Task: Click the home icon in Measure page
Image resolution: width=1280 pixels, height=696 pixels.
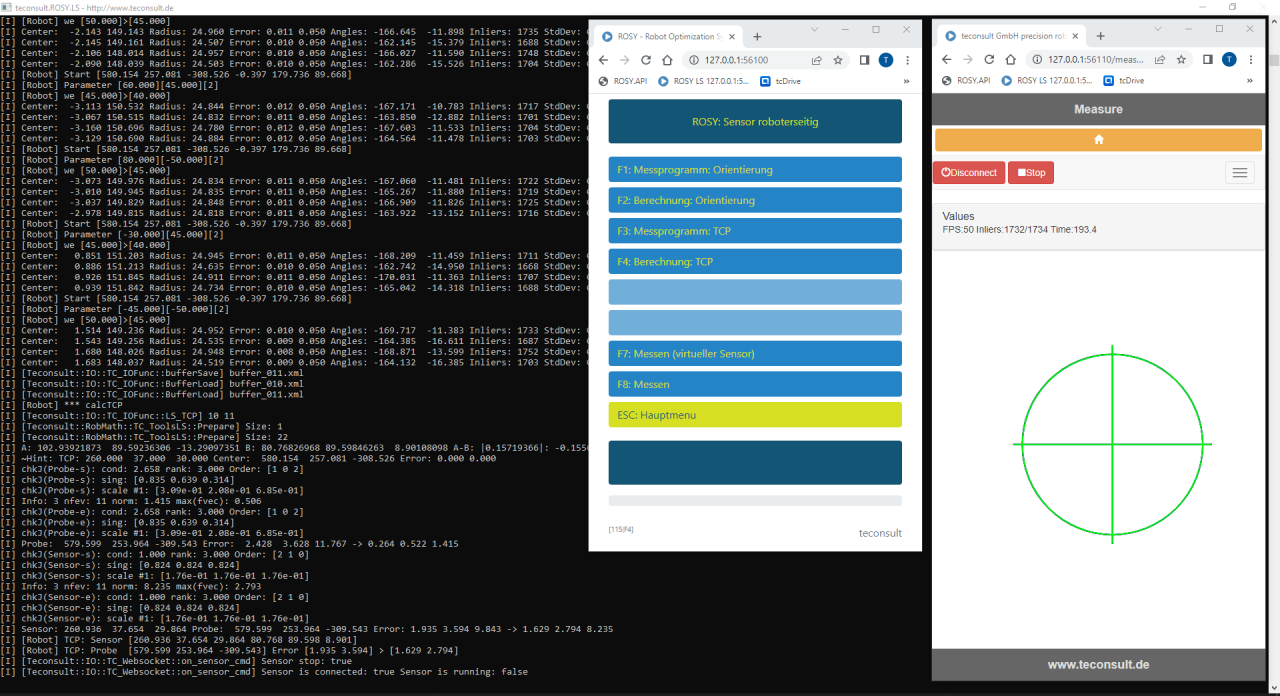Action: [x=1098, y=140]
